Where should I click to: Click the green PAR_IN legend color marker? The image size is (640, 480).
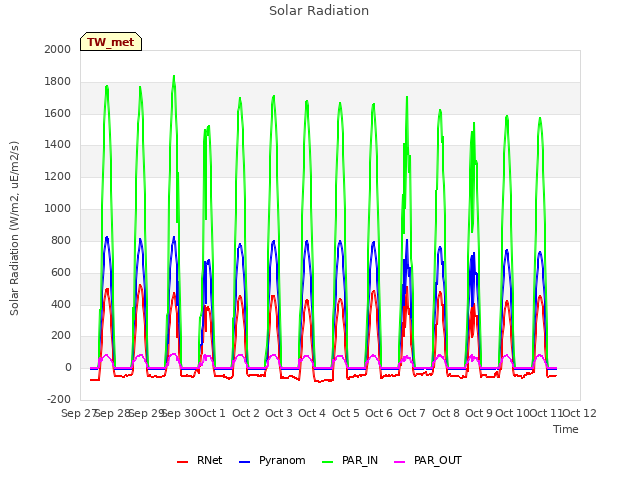(327, 462)
